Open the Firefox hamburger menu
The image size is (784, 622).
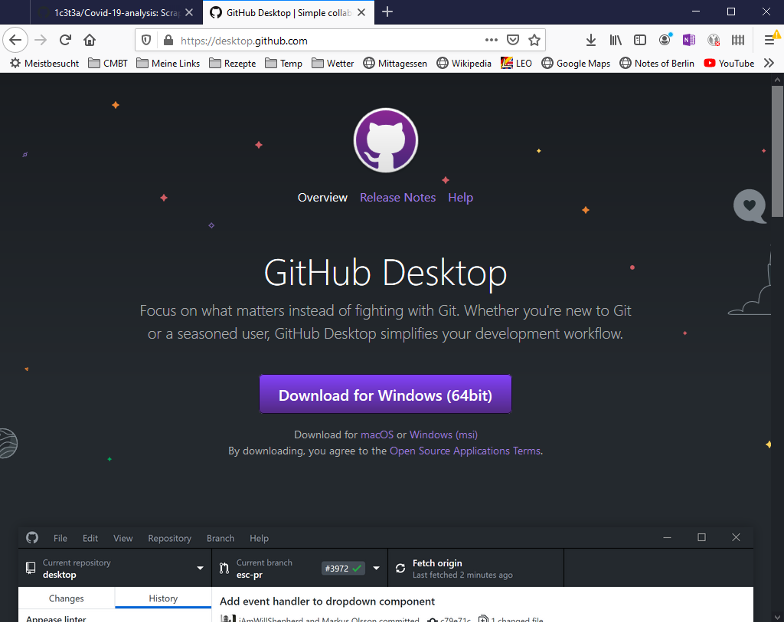769,40
